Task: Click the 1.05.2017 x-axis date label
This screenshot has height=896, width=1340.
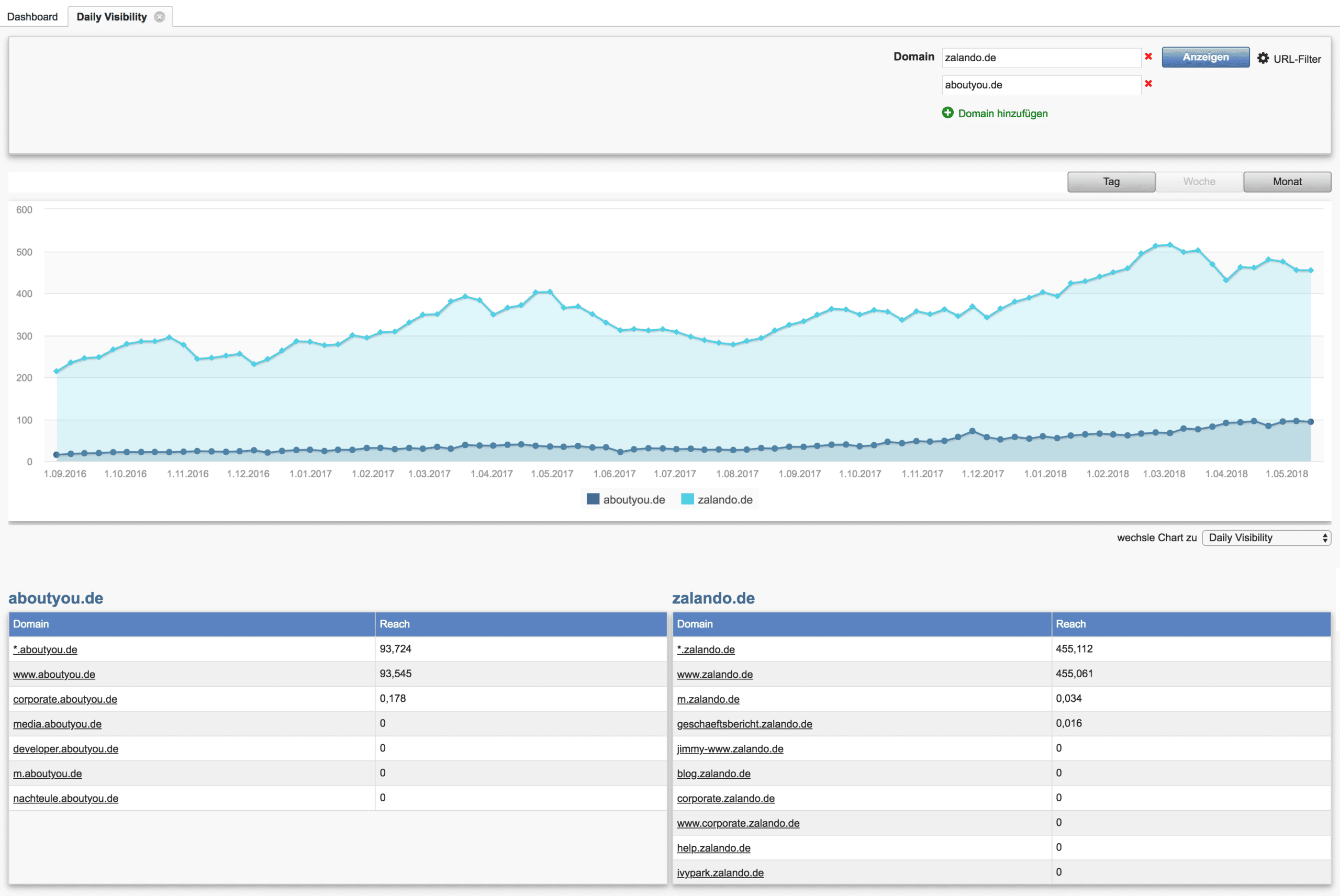Action: [552, 474]
